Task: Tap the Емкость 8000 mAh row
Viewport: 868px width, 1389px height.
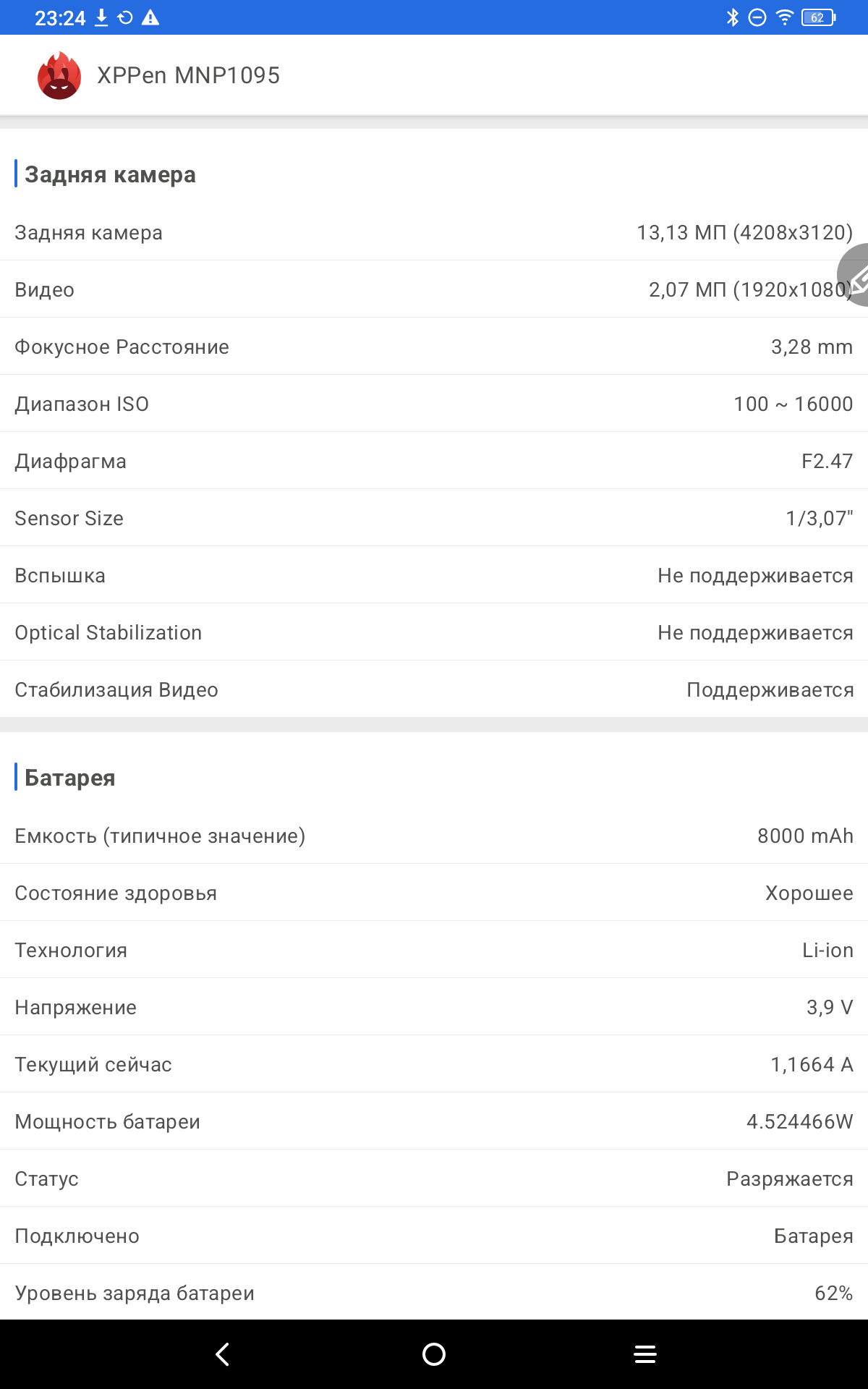Action: pyautogui.click(x=434, y=836)
